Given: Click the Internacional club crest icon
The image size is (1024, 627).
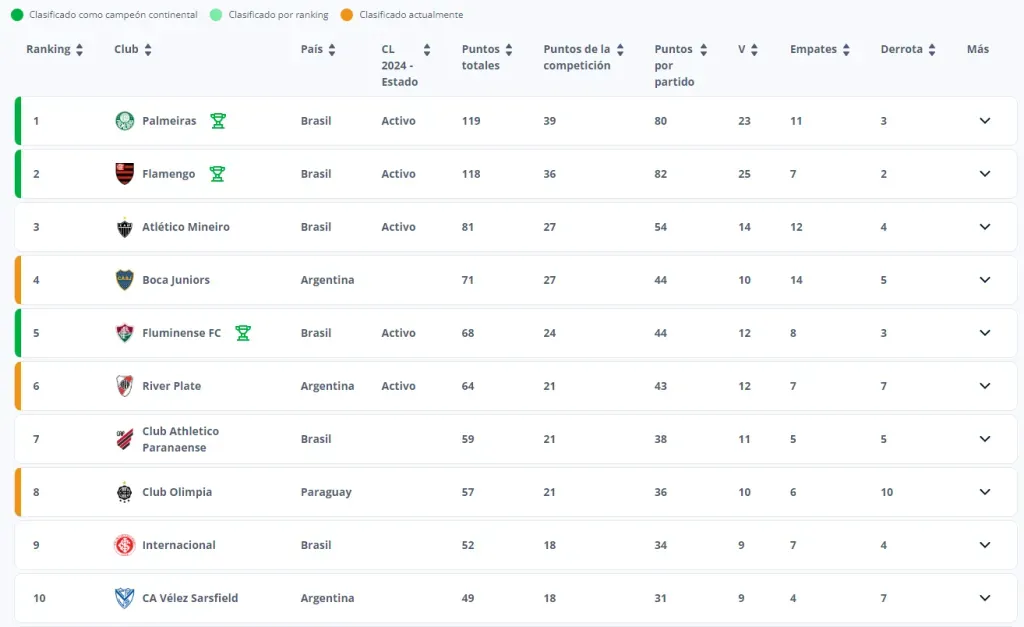Looking at the screenshot, I should click(124, 545).
